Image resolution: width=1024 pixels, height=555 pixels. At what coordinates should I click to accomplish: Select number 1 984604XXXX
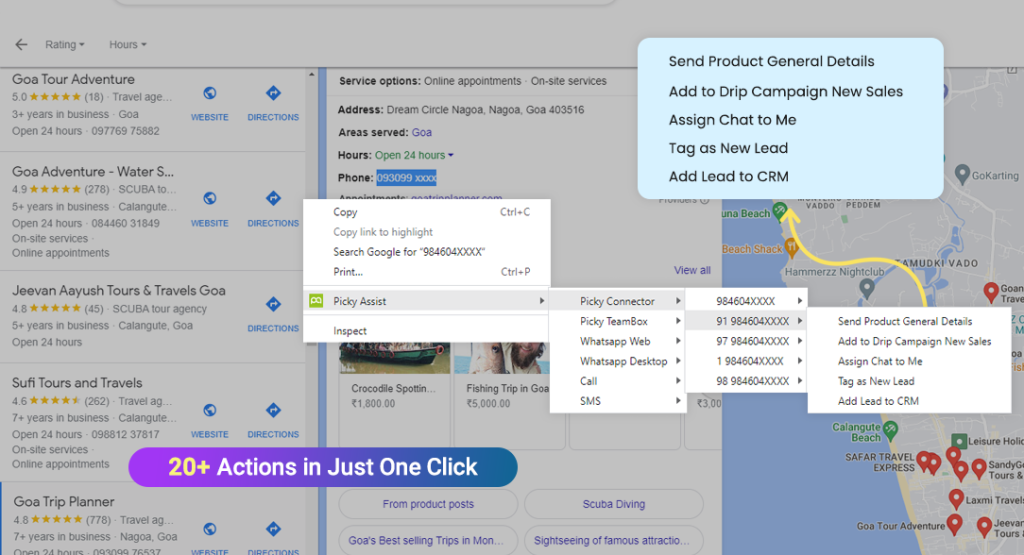click(746, 361)
